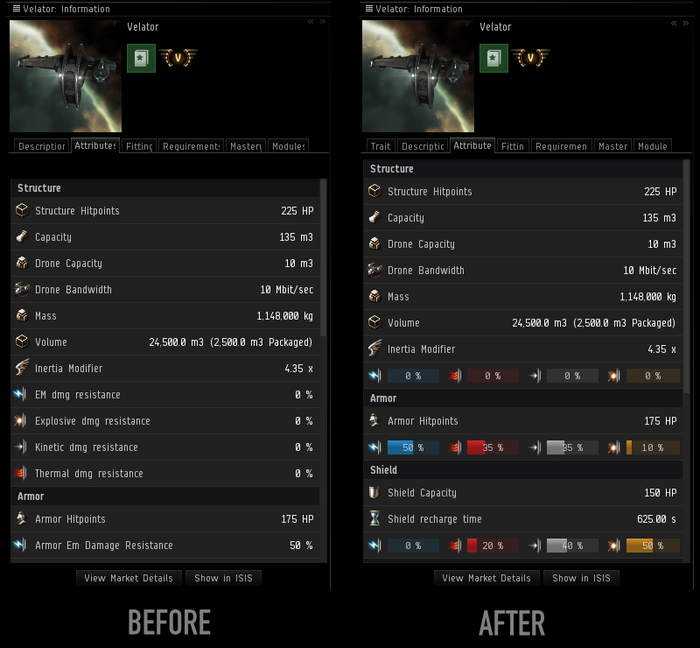Select the Mastery tab in right panel
Viewport: 700px width, 648px height.
pos(612,146)
